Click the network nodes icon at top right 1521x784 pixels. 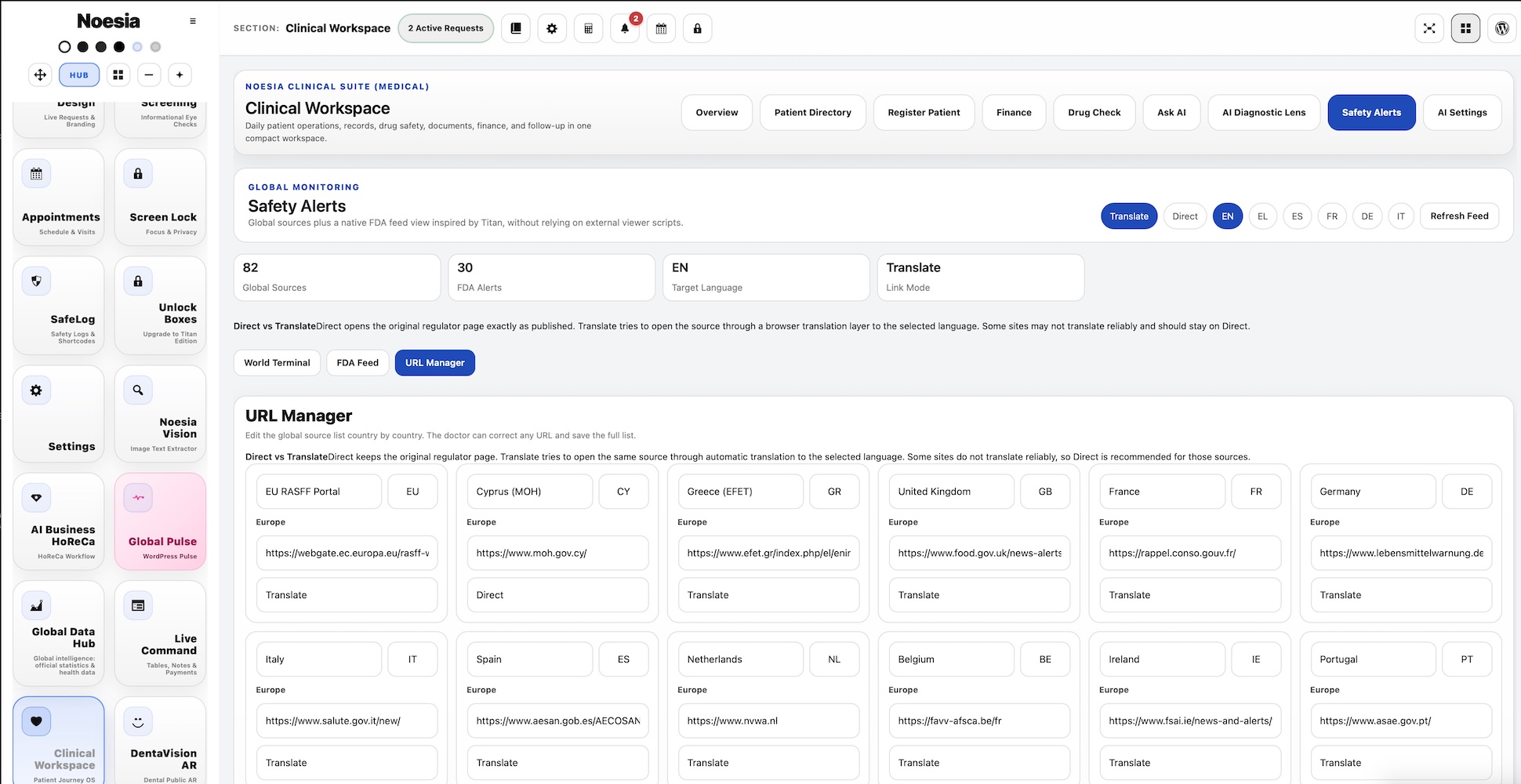(x=1429, y=28)
